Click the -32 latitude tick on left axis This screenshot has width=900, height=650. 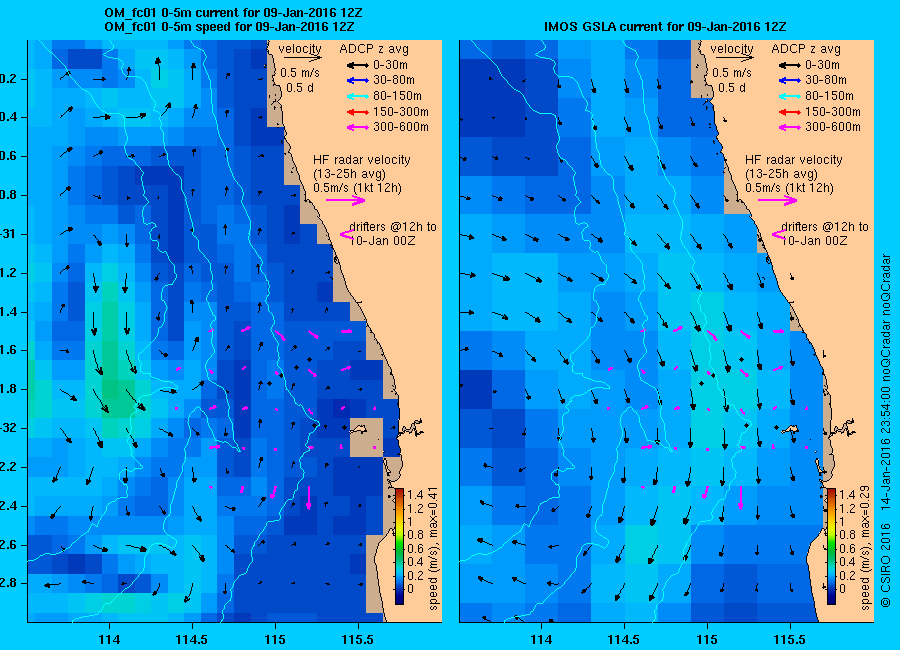pyautogui.click(x=8, y=428)
